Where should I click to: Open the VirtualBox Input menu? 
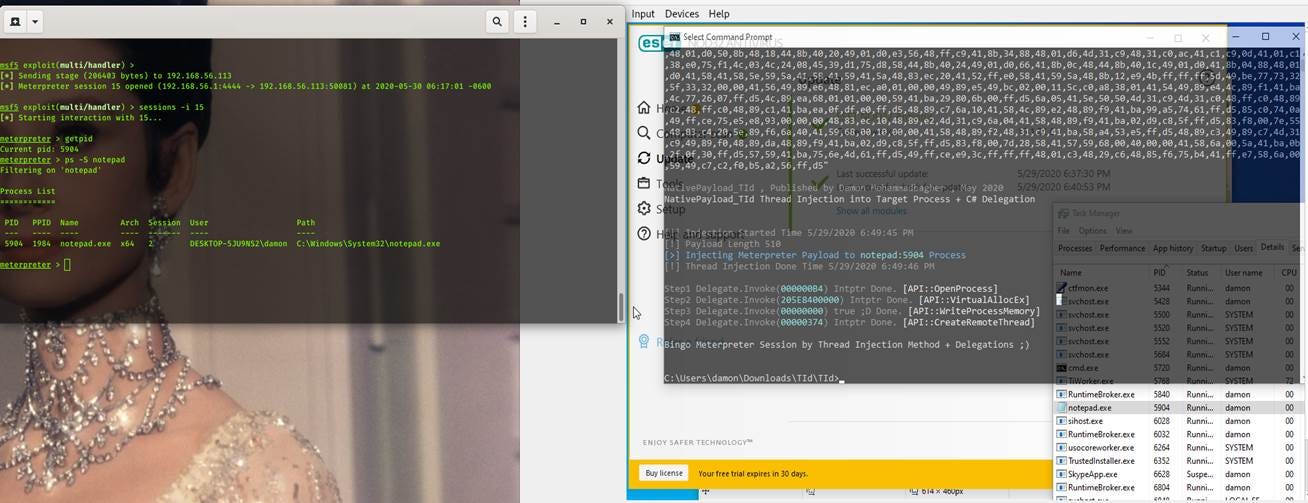[x=643, y=14]
